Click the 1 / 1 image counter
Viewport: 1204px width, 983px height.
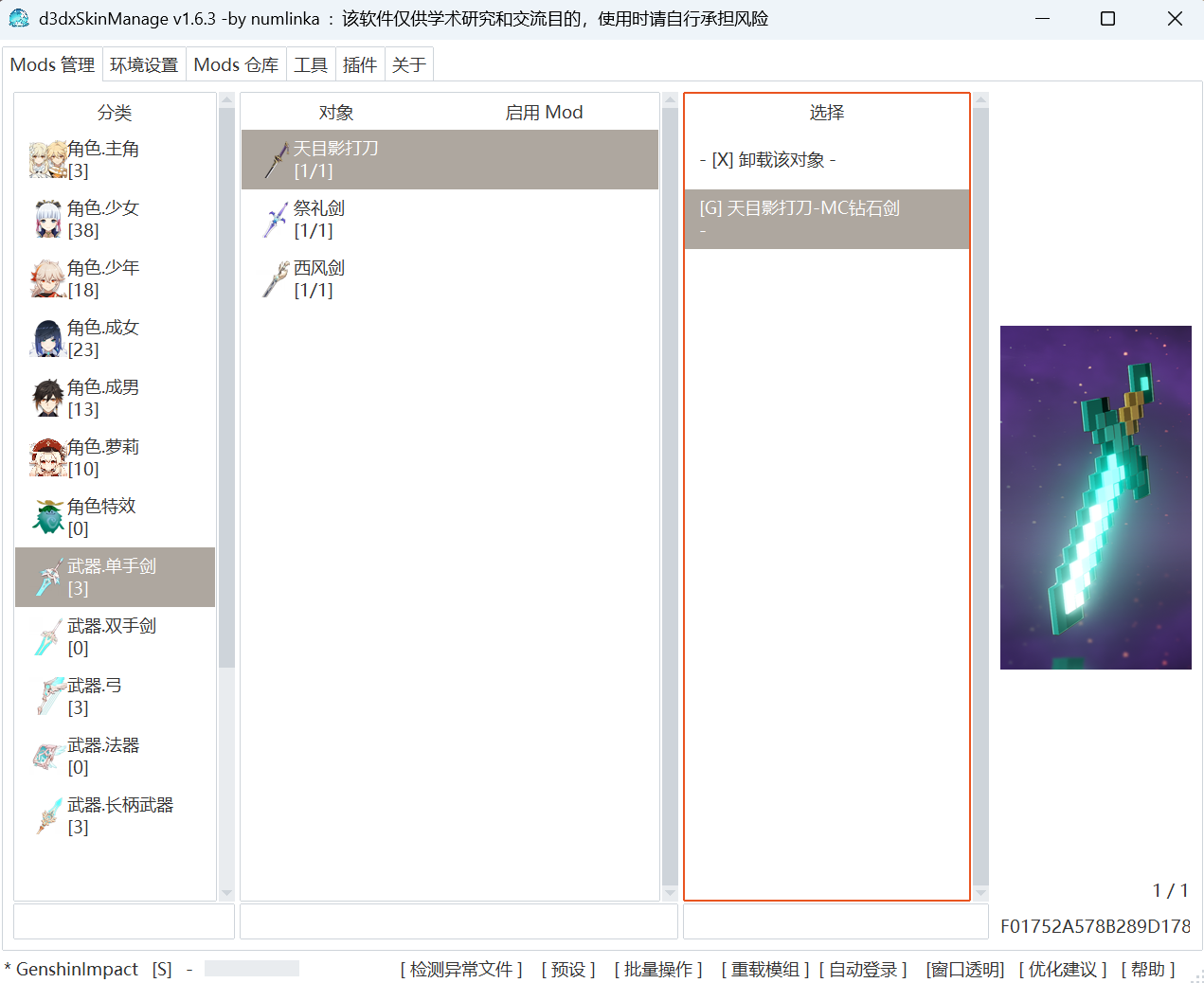point(1170,890)
